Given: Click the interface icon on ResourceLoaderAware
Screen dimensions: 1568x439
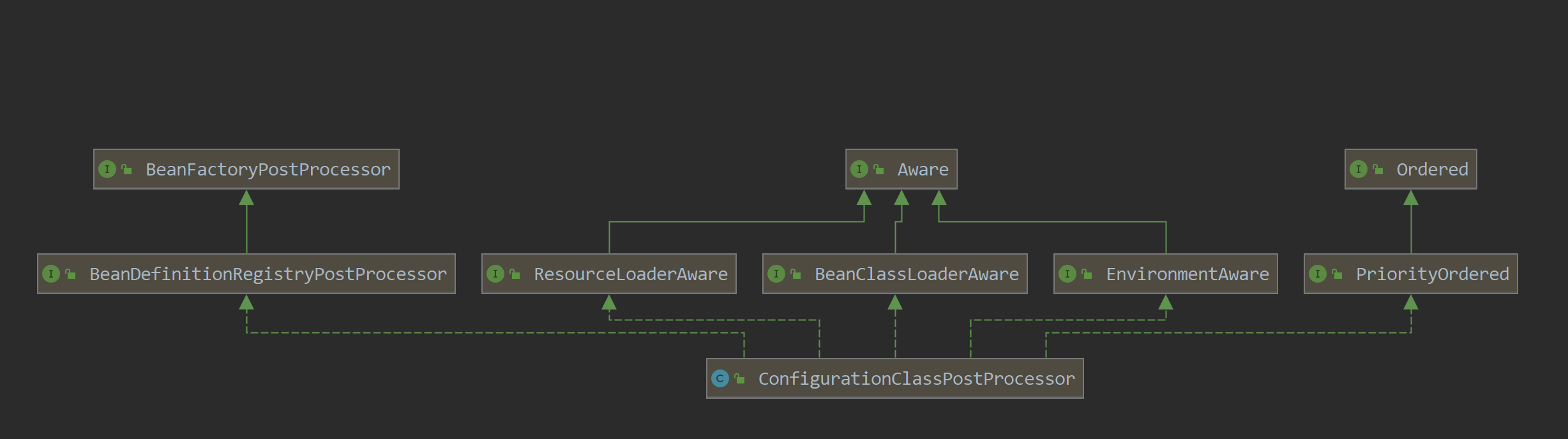Looking at the screenshot, I should 495,274.
